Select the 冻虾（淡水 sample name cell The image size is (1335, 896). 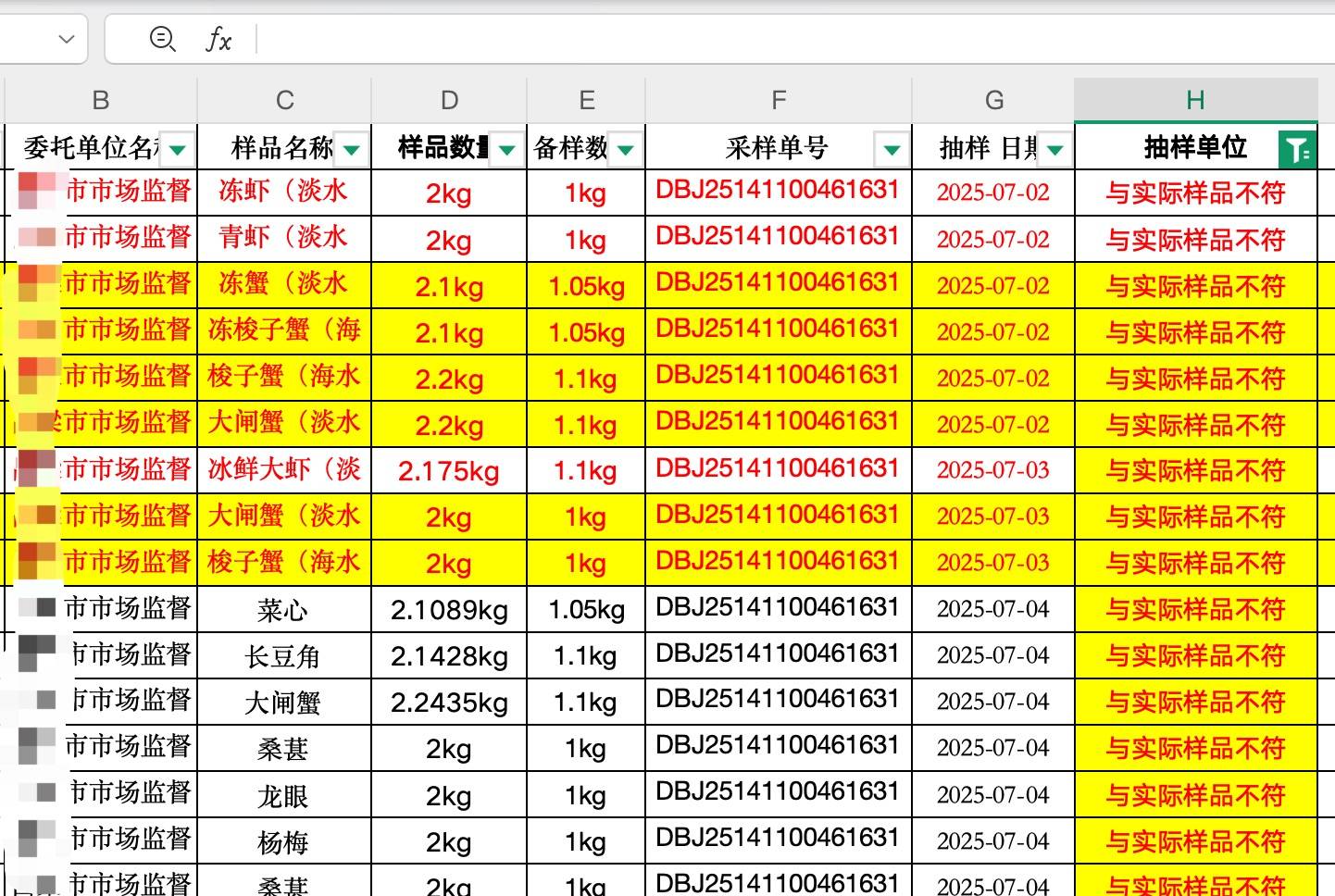pyautogui.click(x=284, y=193)
